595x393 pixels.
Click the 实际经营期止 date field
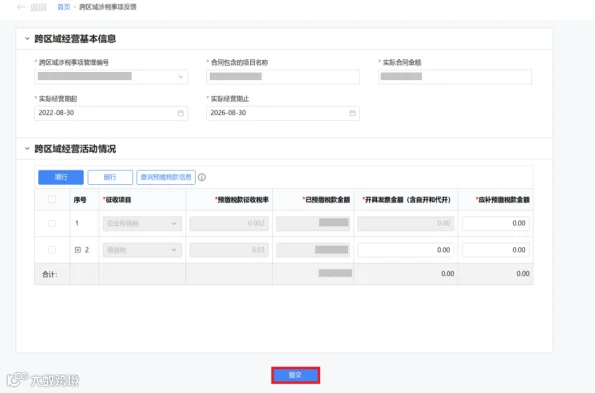click(283, 113)
